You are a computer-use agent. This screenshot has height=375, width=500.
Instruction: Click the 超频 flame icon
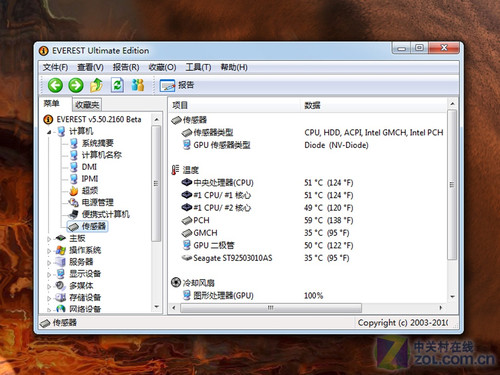coord(74,191)
